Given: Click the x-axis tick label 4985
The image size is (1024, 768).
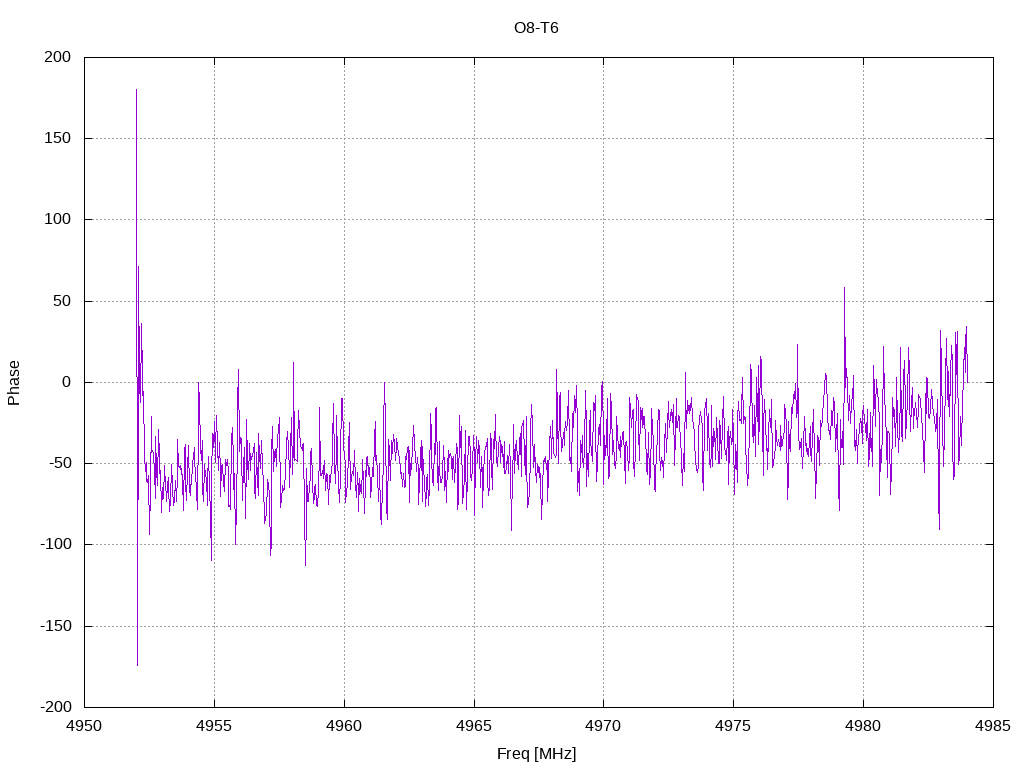Looking at the screenshot, I should coord(993,726).
